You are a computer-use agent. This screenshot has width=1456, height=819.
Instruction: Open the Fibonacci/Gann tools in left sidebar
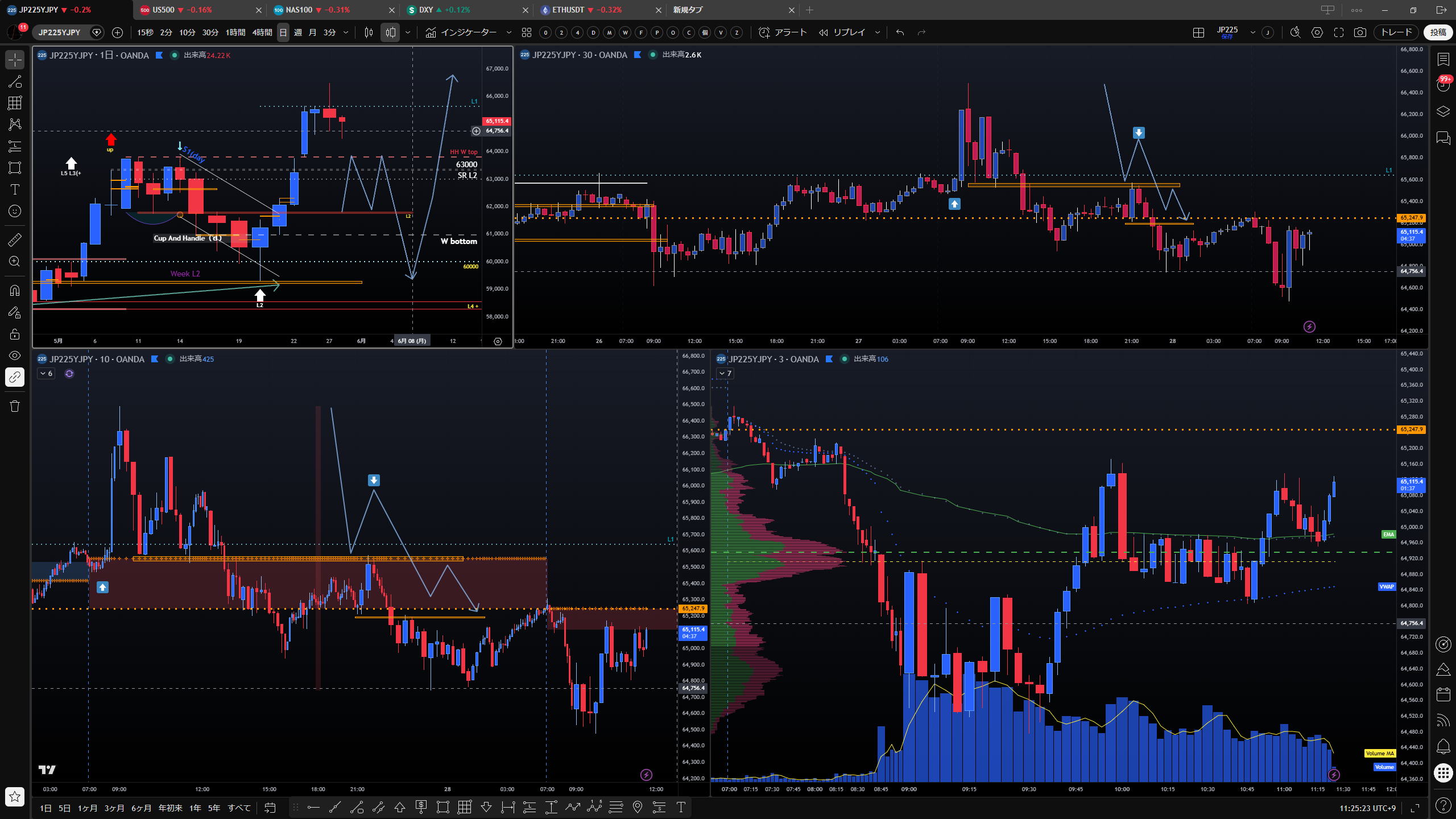pyautogui.click(x=15, y=103)
